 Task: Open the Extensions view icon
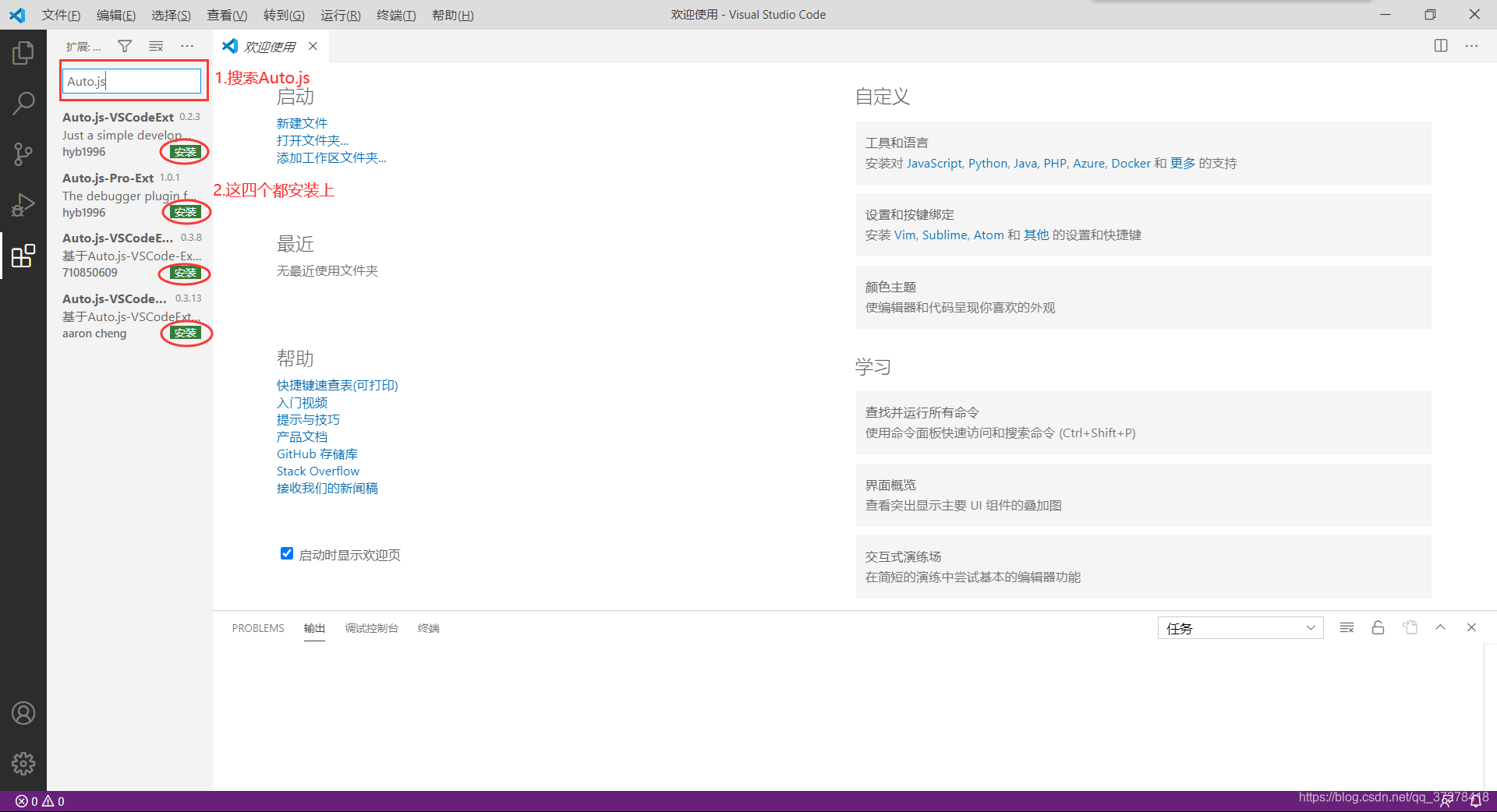(23, 256)
